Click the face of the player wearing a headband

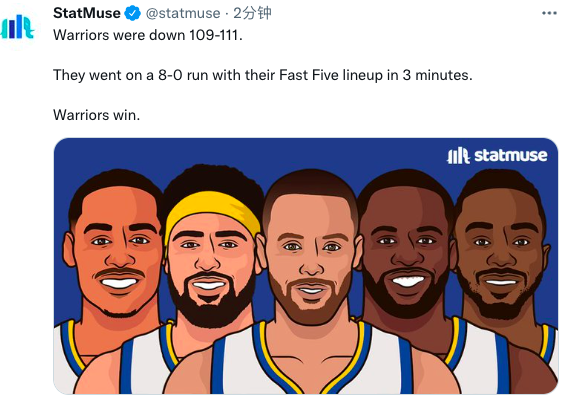(x=212, y=268)
